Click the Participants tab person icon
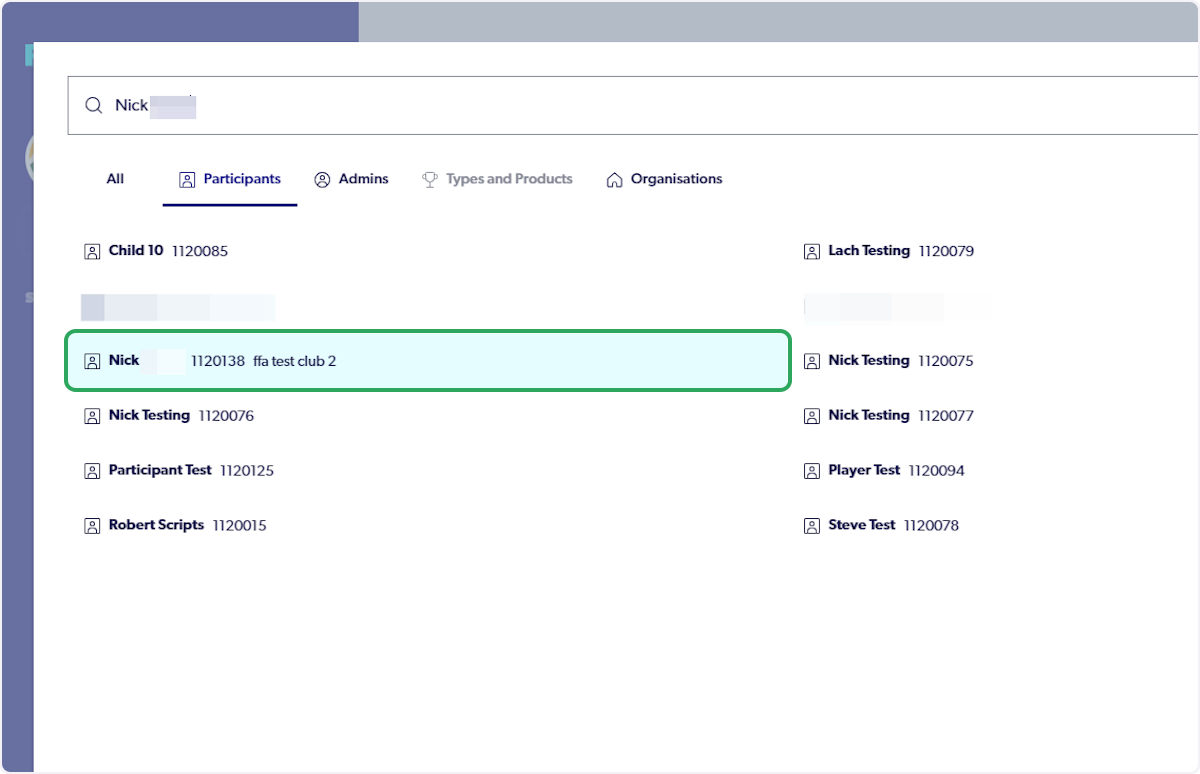Screen dimensions: 1200x774 187,180
